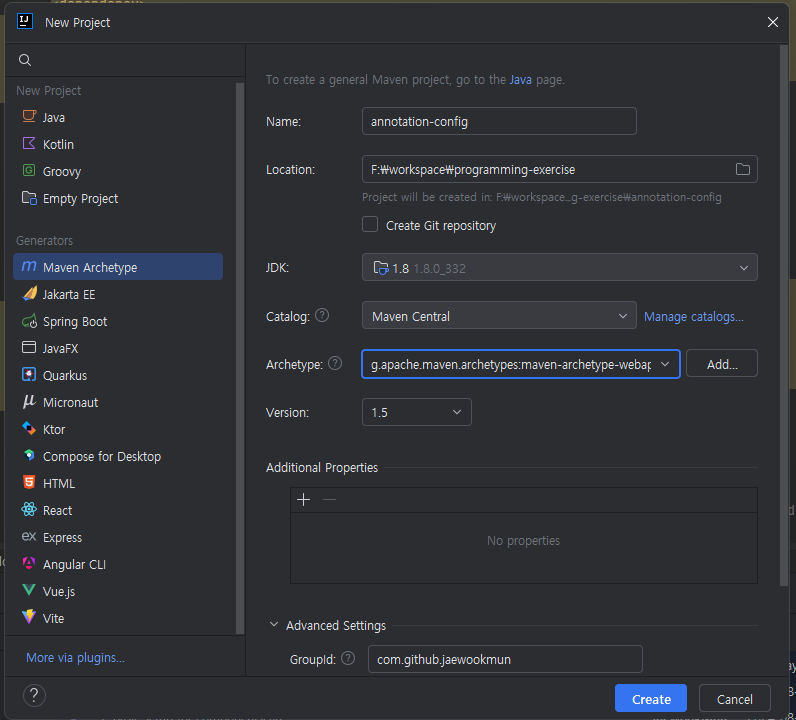
Task: Select the Spring Boot leaf icon
Action: click(29, 321)
